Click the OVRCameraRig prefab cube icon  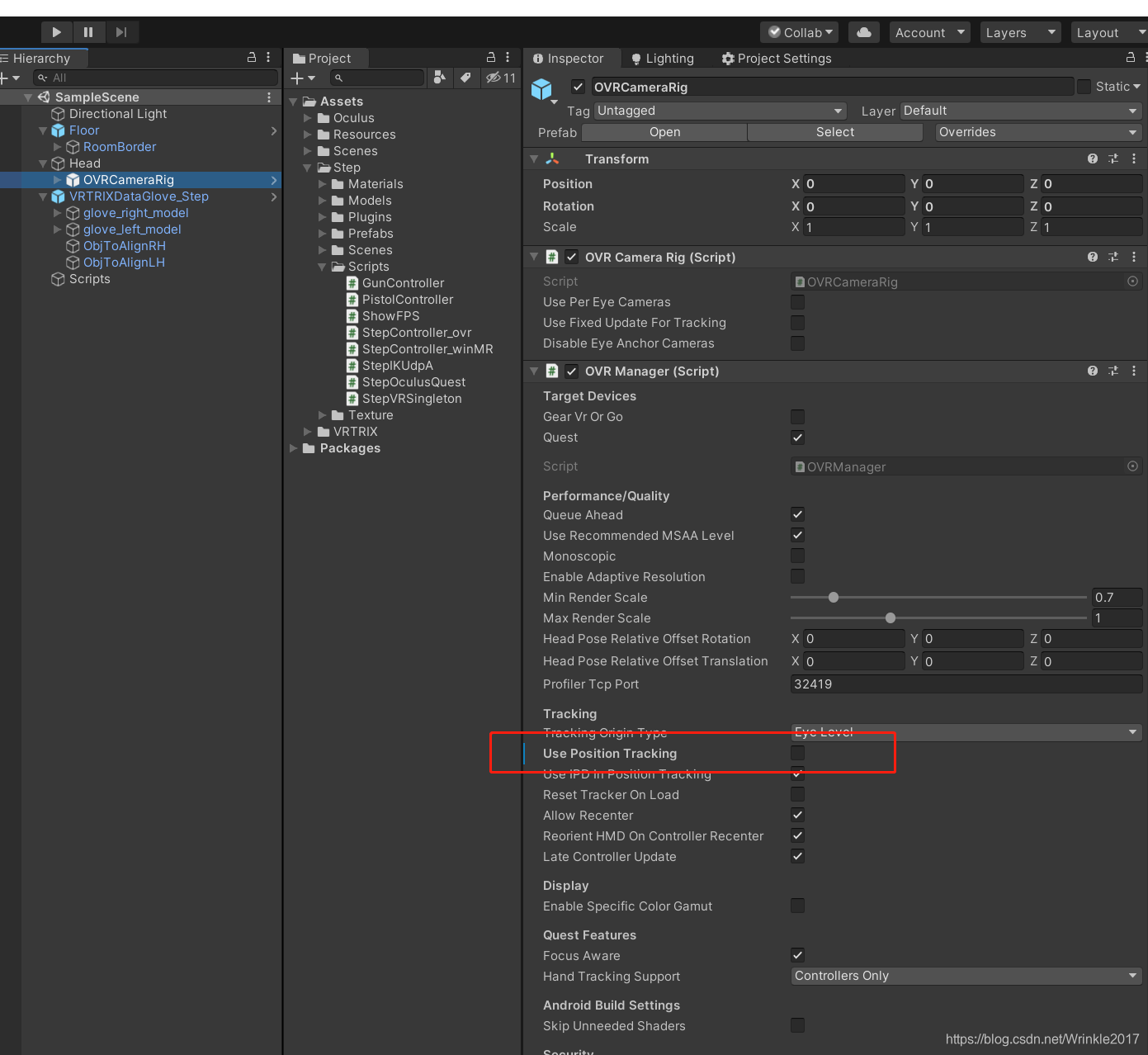click(x=541, y=88)
